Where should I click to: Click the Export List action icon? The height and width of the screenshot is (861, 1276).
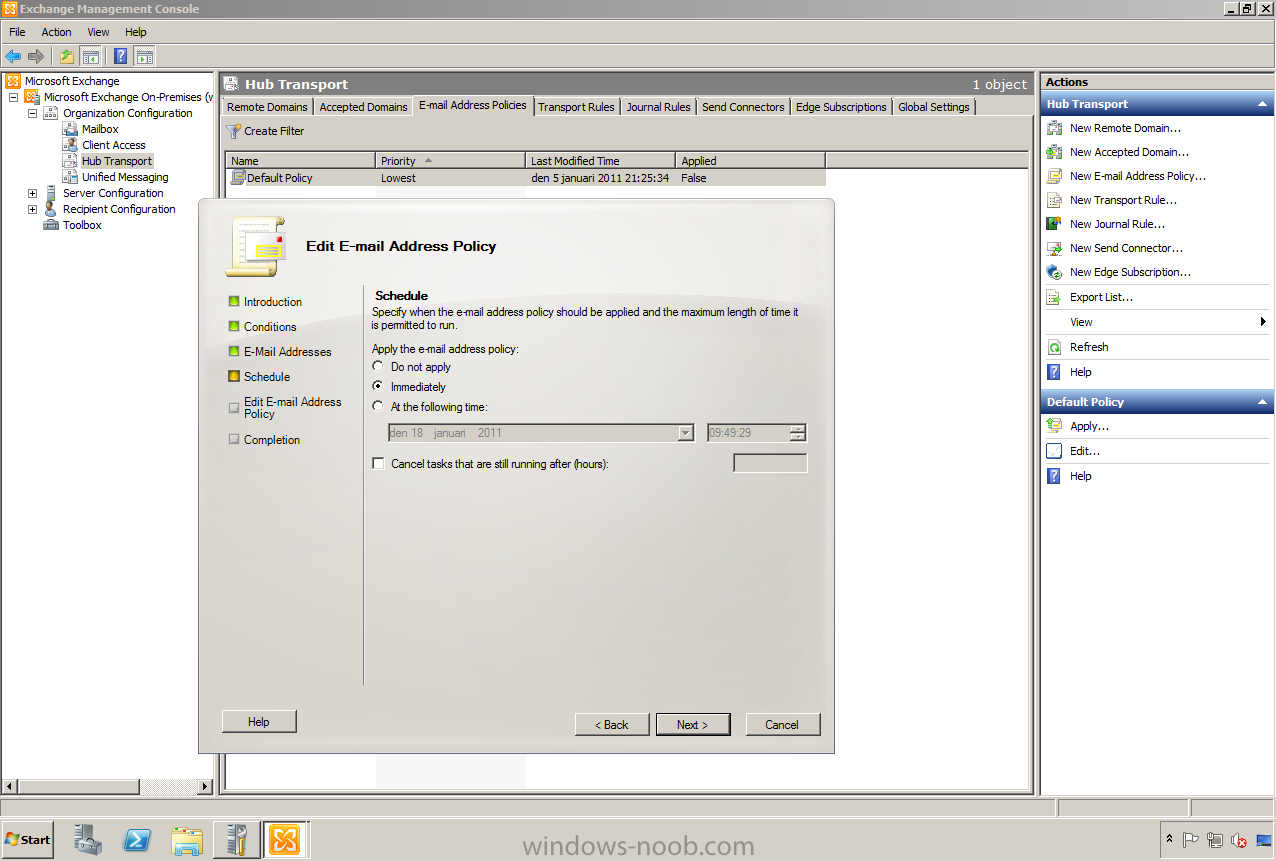click(1054, 297)
